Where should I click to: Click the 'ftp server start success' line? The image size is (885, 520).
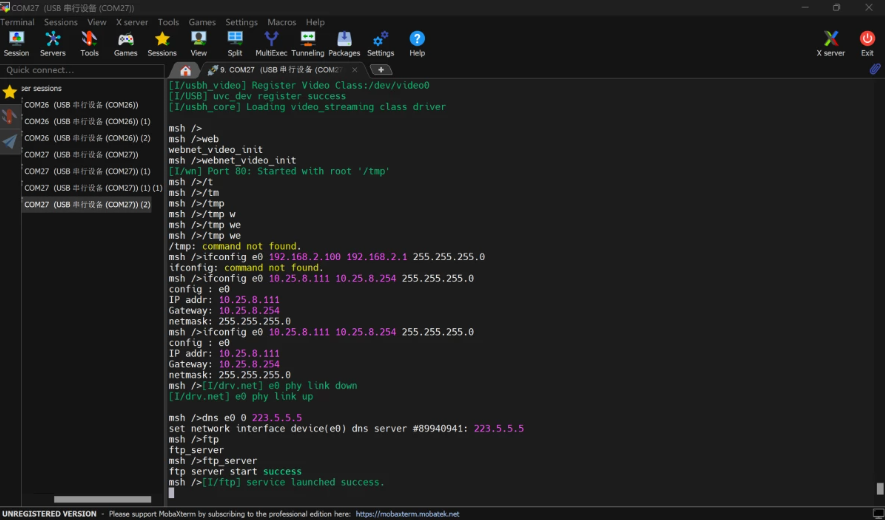[235, 471]
